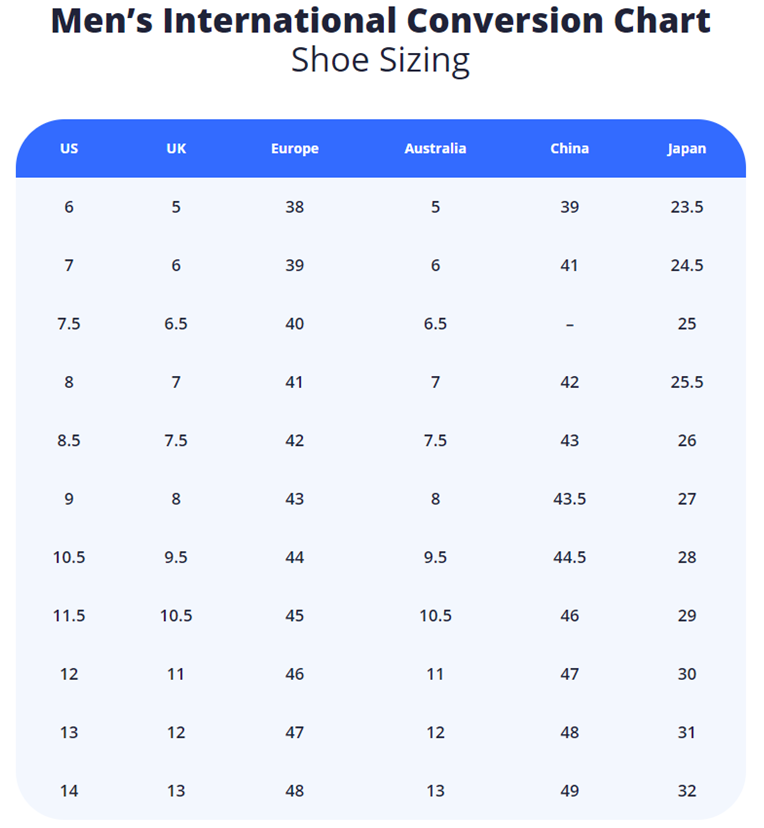Screen dimensions: 764x828
Task: Click the UK column header
Action: 176,148
